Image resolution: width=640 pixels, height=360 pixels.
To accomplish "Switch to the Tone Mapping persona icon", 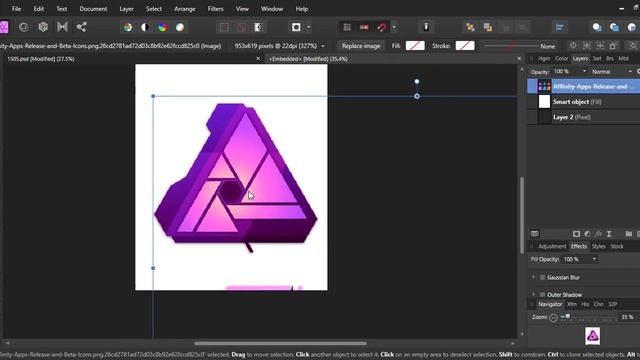I will [62, 27].
